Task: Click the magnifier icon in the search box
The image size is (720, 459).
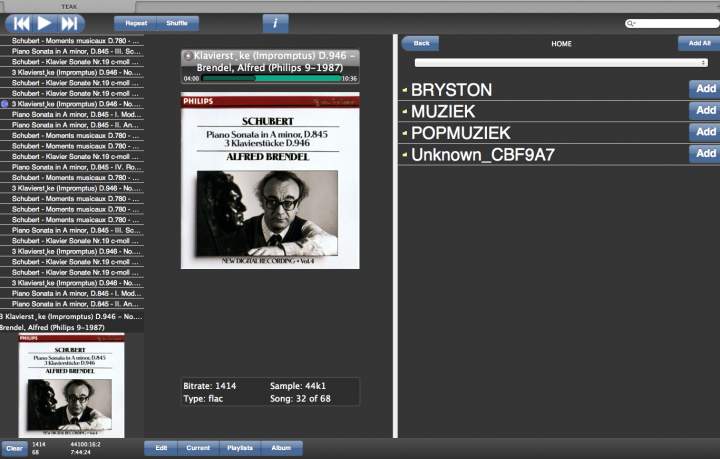Action: coord(630,23)
